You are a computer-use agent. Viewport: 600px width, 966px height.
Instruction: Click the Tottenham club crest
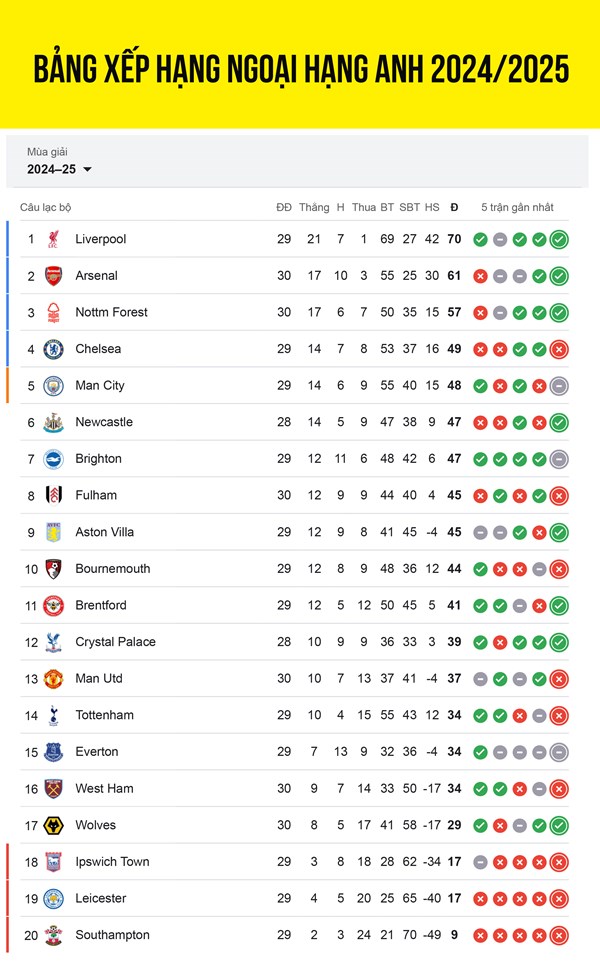[x=54, y=715]
